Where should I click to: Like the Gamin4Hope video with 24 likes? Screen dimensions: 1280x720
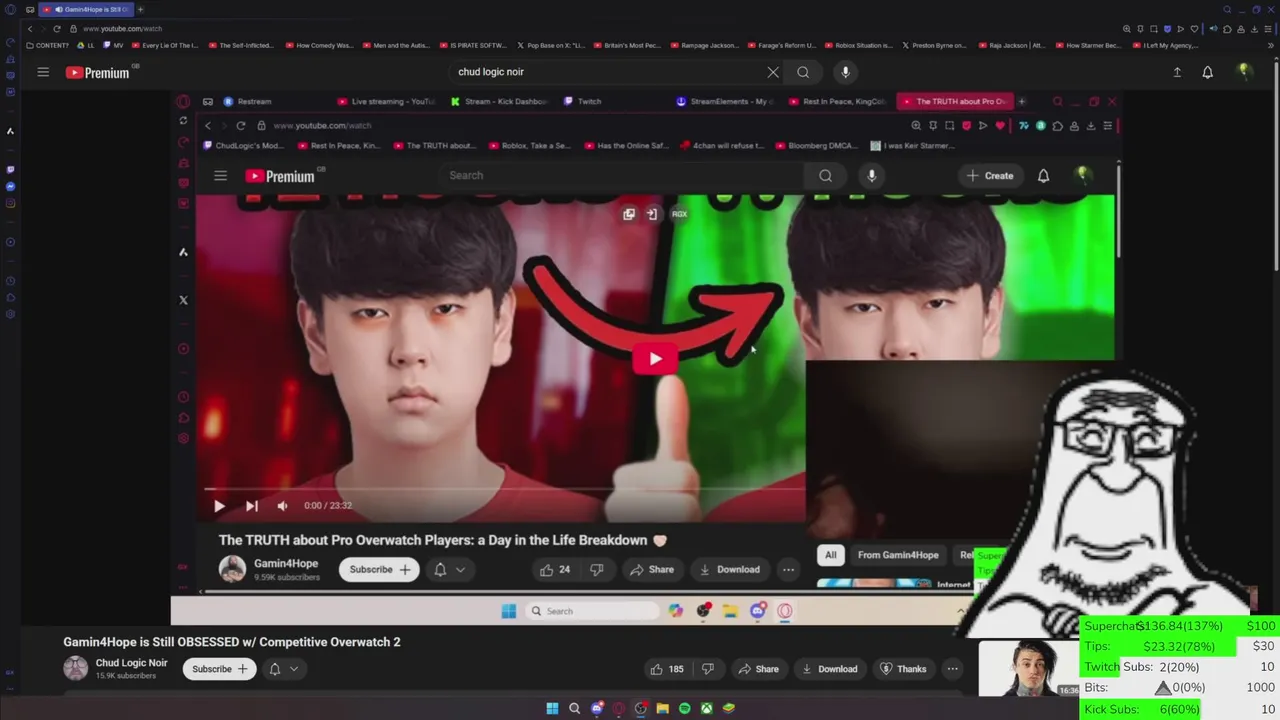tap(555, 569)
